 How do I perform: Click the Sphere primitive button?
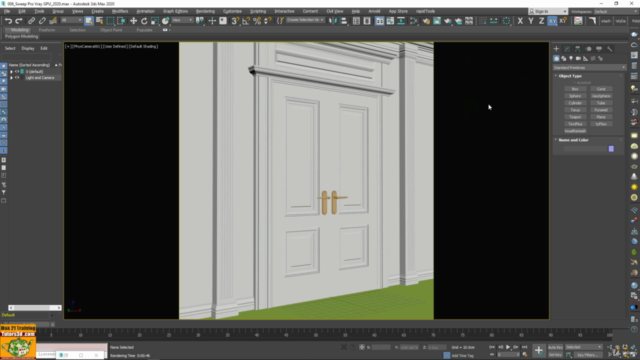575,96
